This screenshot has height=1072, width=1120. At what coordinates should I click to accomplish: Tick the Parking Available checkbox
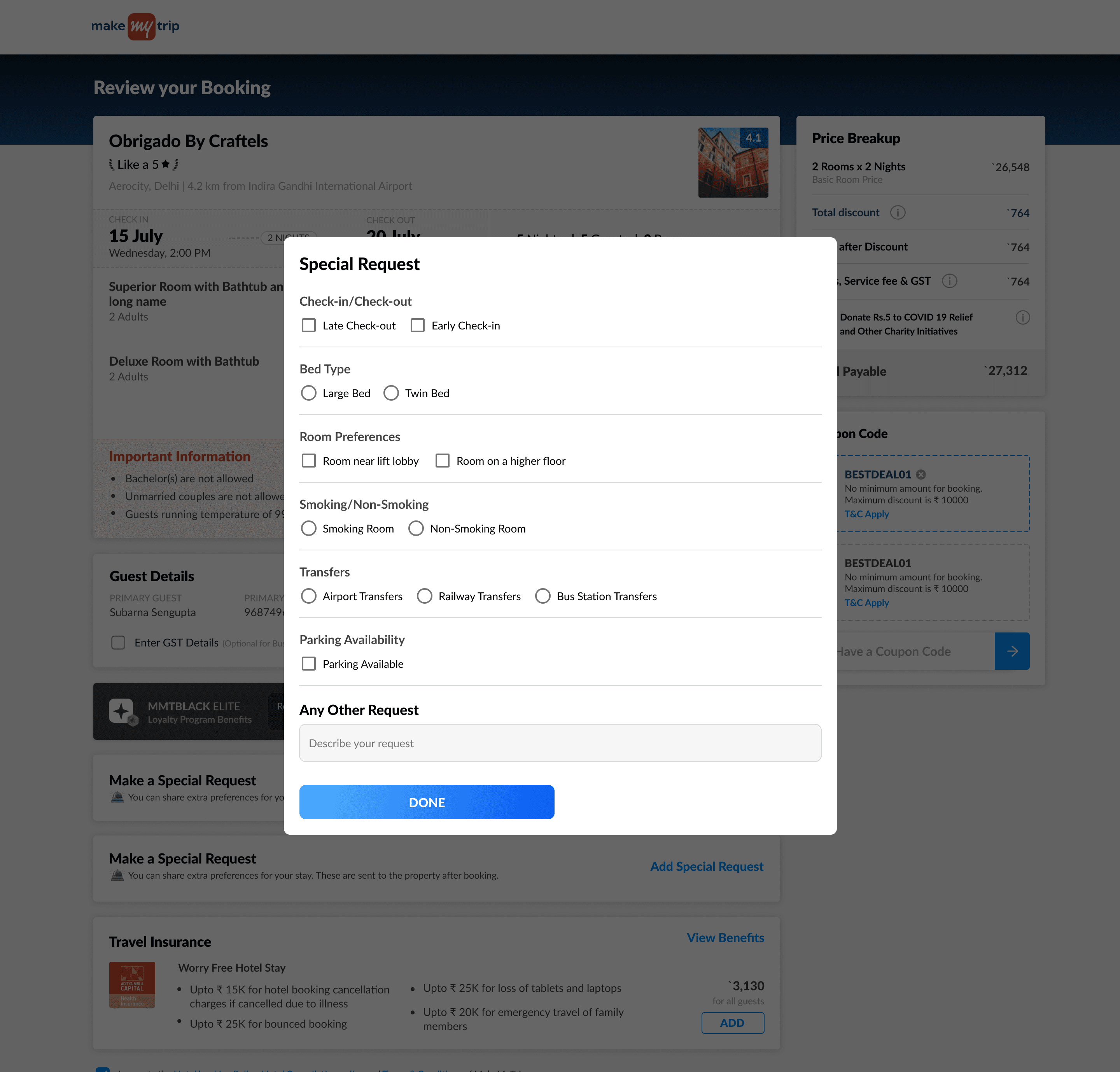click(308, 664)
